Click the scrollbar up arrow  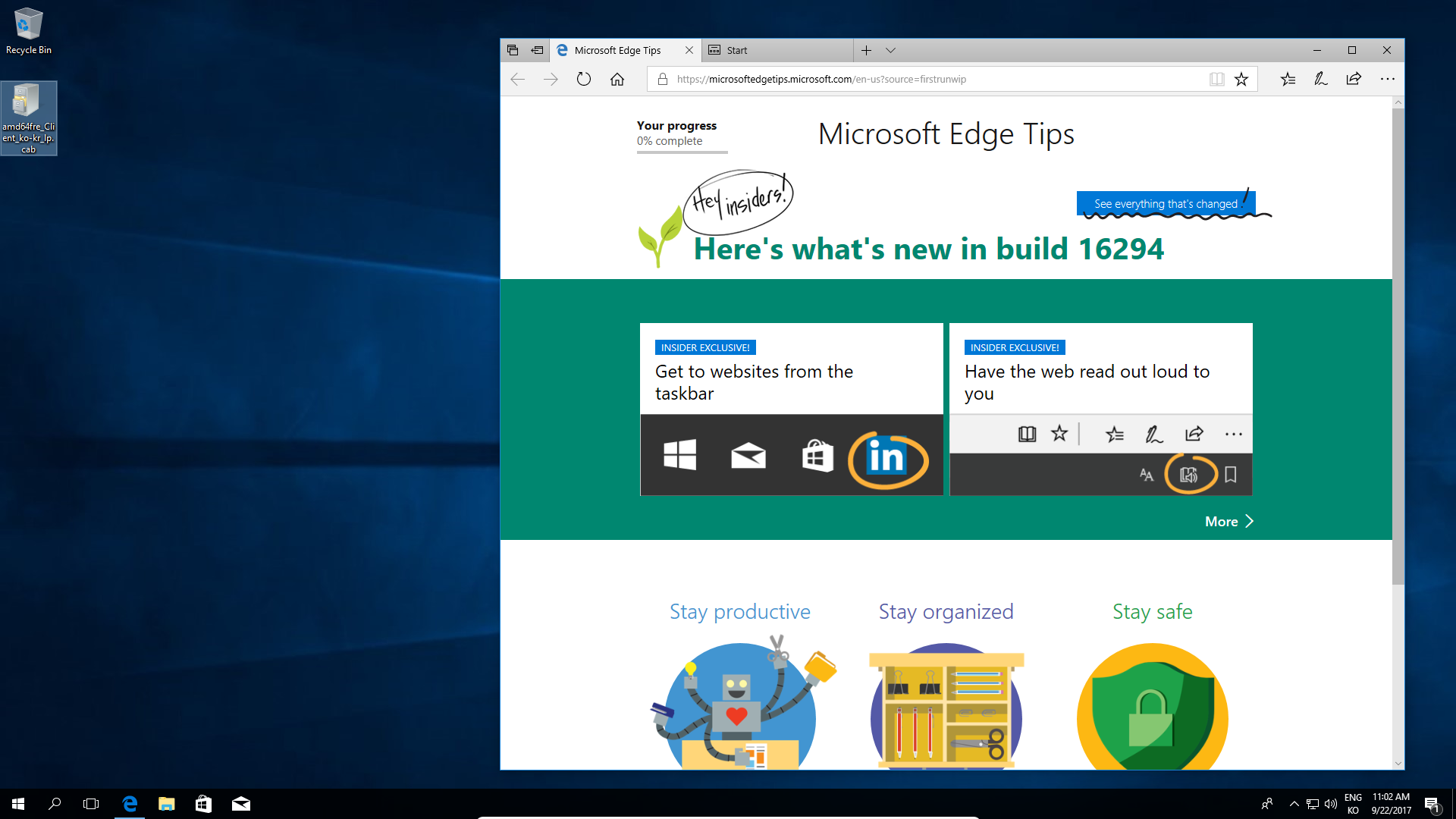(x=1398, y=102)
